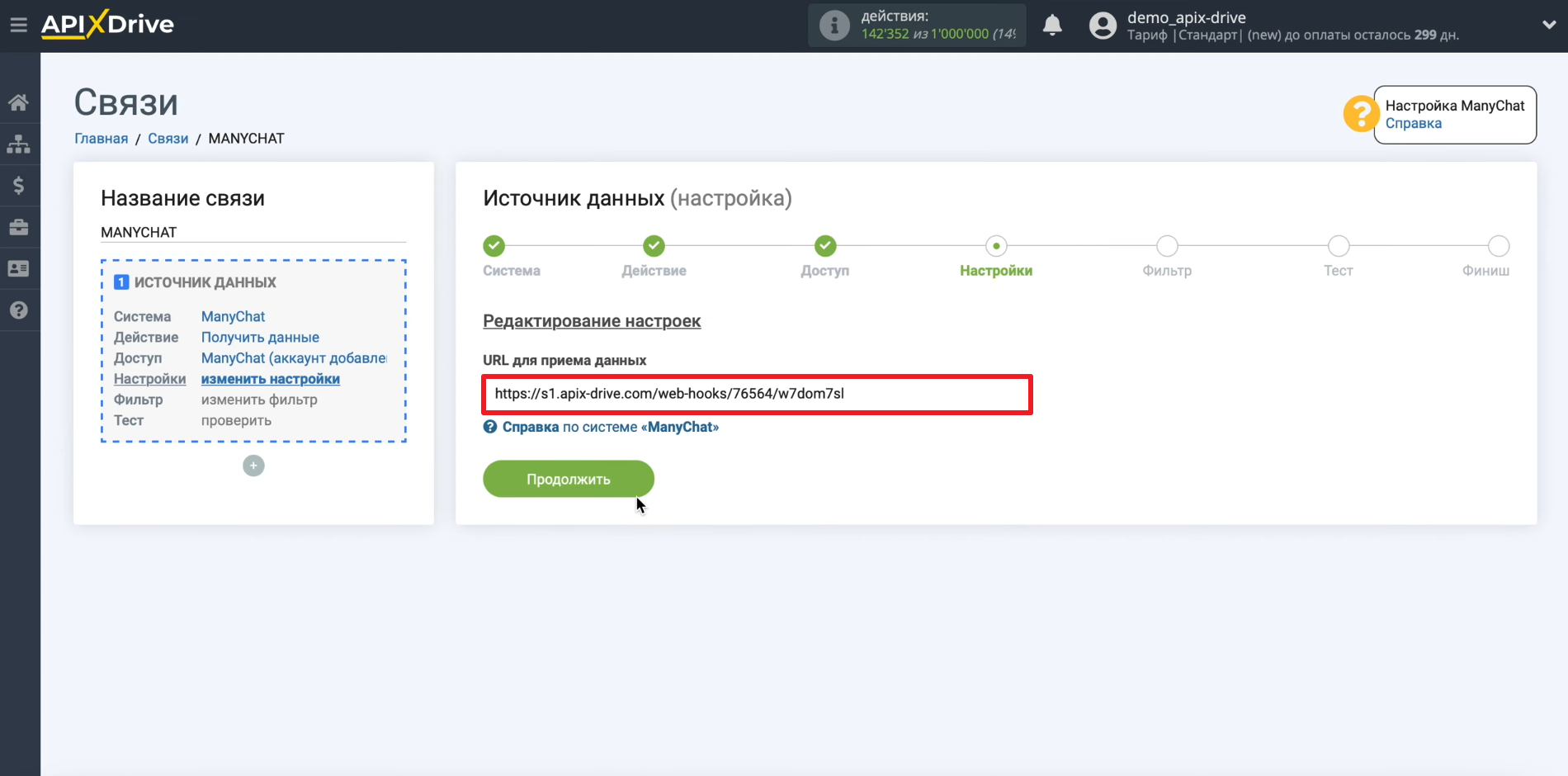Click Редактирование настроек heading

[592, 321]
